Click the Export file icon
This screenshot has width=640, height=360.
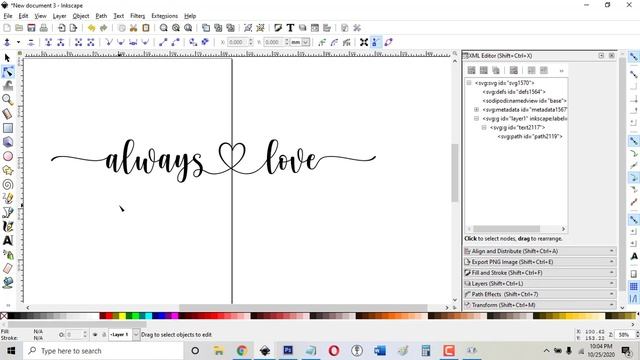point(73,28)
